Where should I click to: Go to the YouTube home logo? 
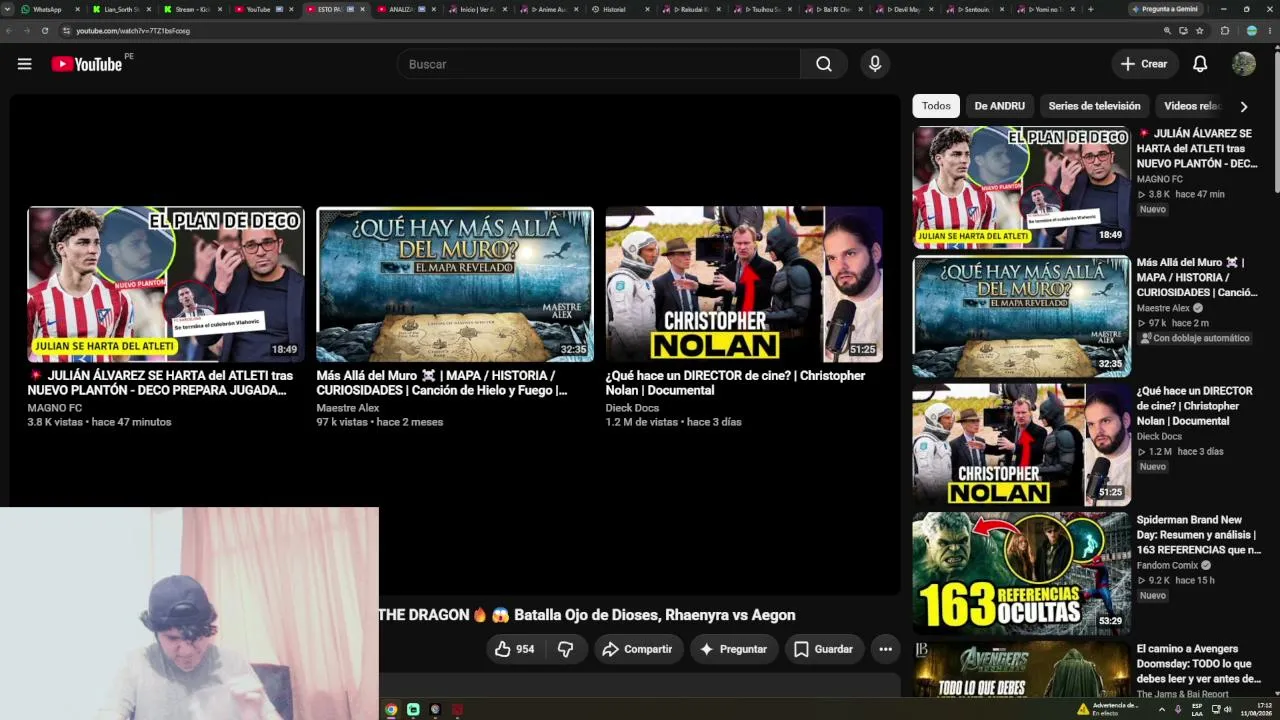coord(87,64)
